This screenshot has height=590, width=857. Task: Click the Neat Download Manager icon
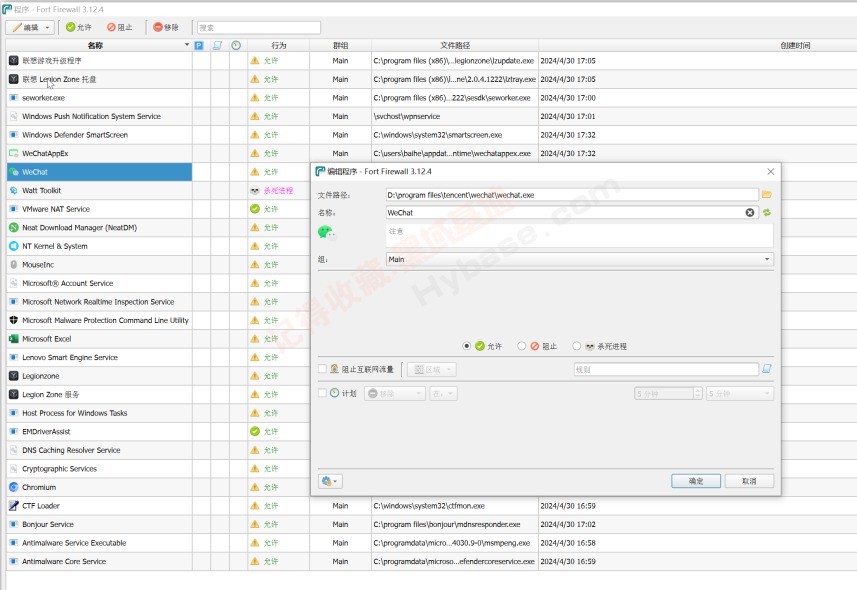(14, 227)
